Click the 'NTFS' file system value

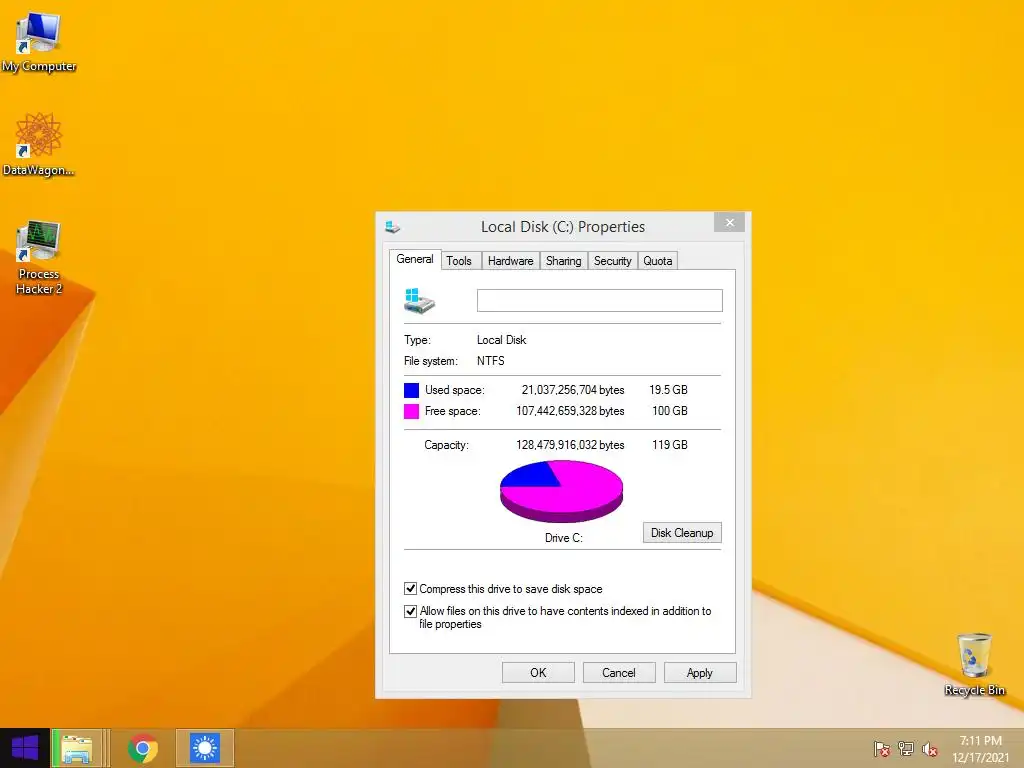pos(490,360)
